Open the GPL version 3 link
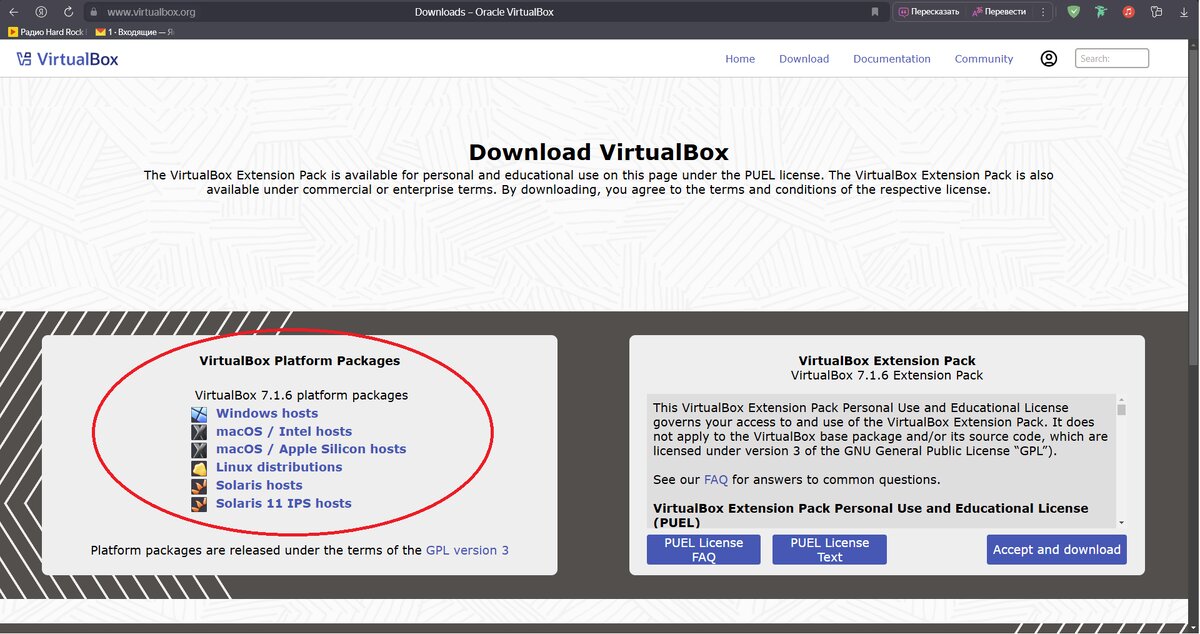 (x=467, y=550)
